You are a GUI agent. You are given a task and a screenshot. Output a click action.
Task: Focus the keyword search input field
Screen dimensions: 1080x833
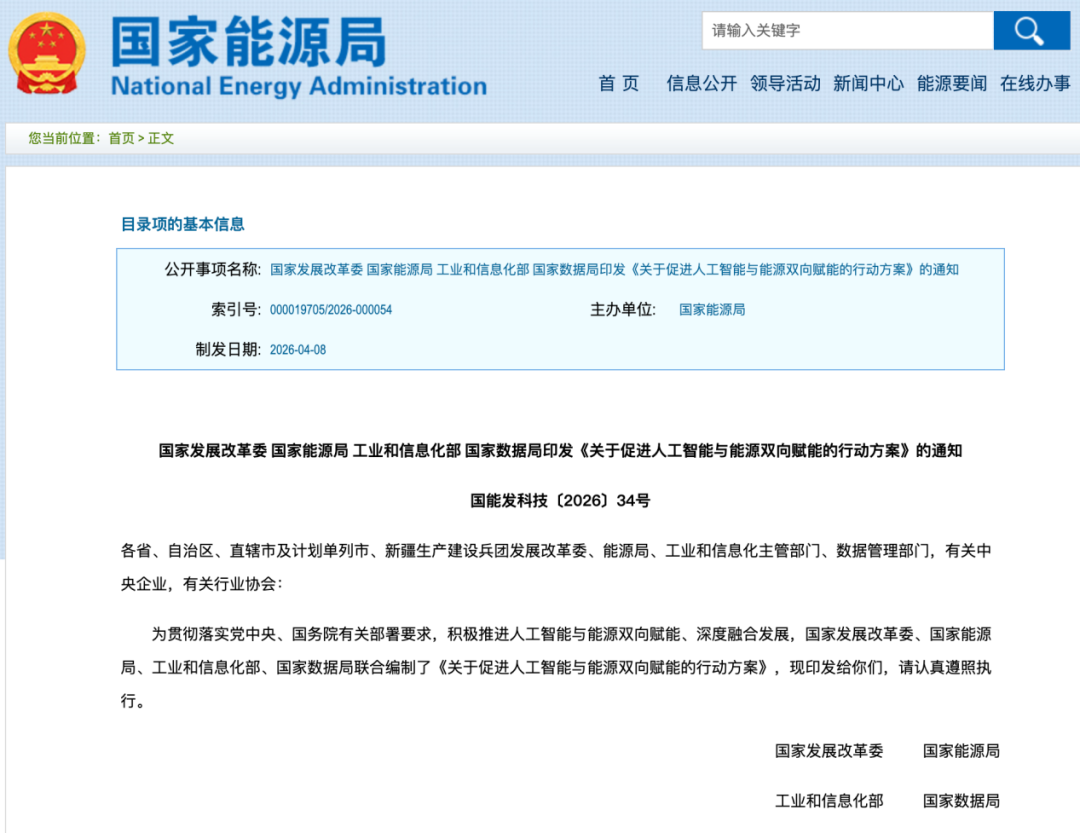[x=848, y=31]
